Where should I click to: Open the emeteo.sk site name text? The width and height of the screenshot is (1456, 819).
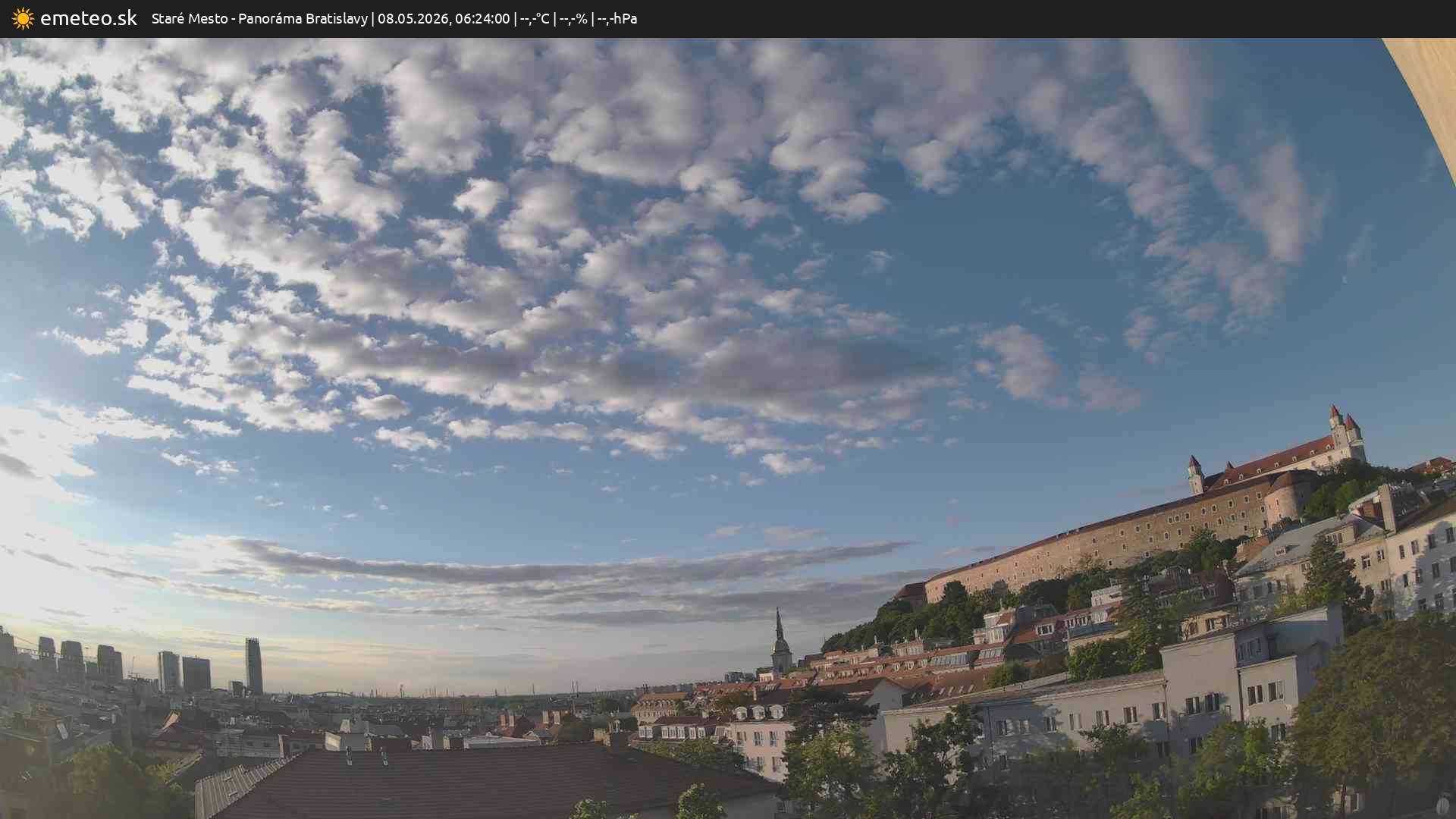click(89, 18)
